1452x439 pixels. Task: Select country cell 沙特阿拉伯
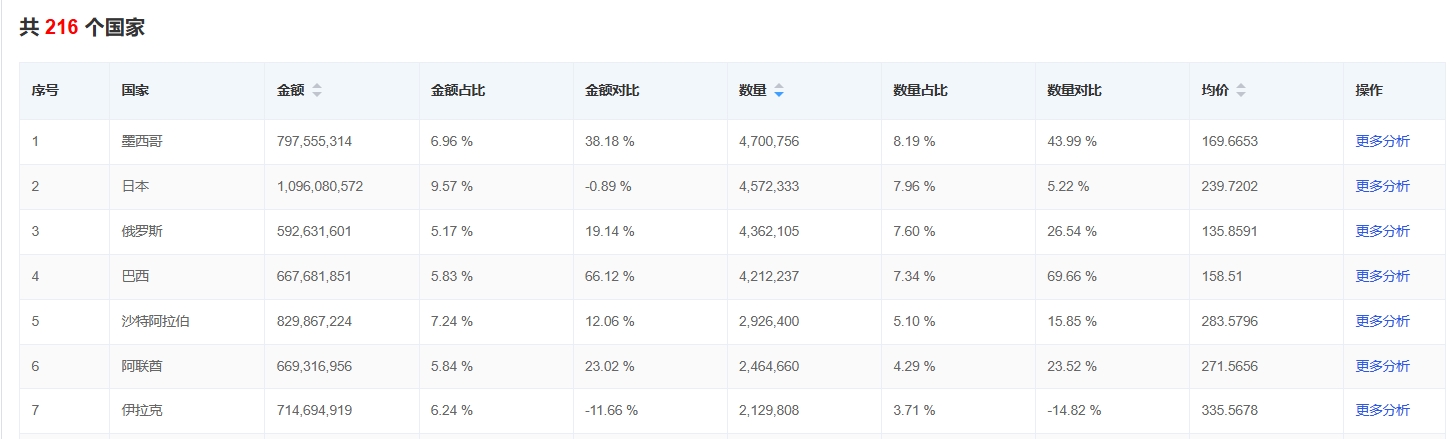(156, 321)
